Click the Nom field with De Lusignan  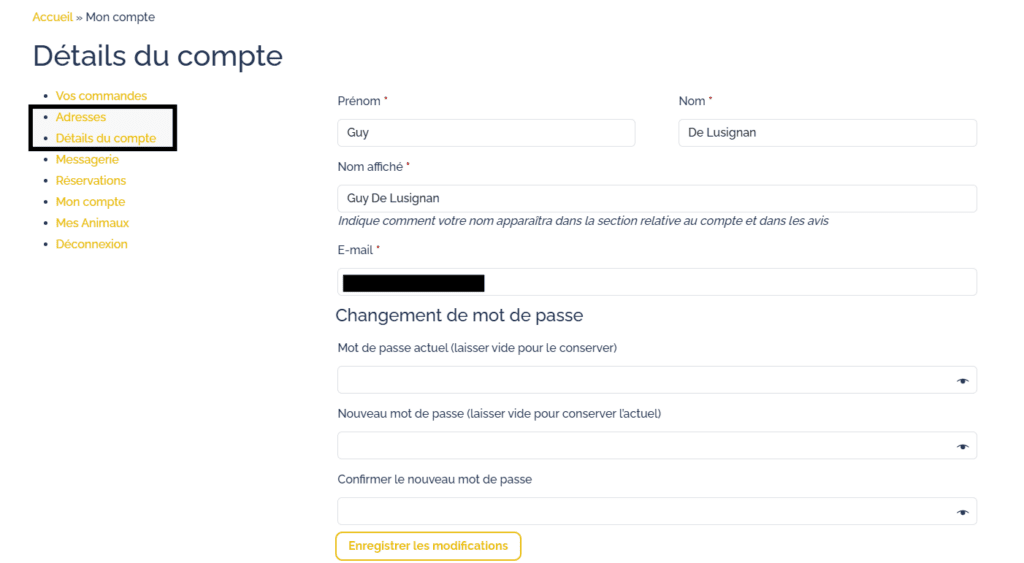[x=827, y=133]
